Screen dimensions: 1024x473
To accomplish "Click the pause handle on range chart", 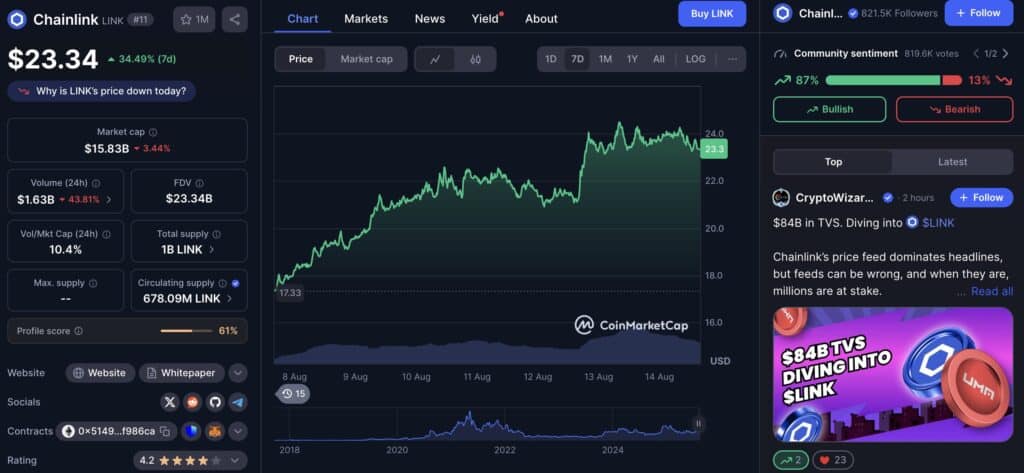I will click(x=697, y=423).
